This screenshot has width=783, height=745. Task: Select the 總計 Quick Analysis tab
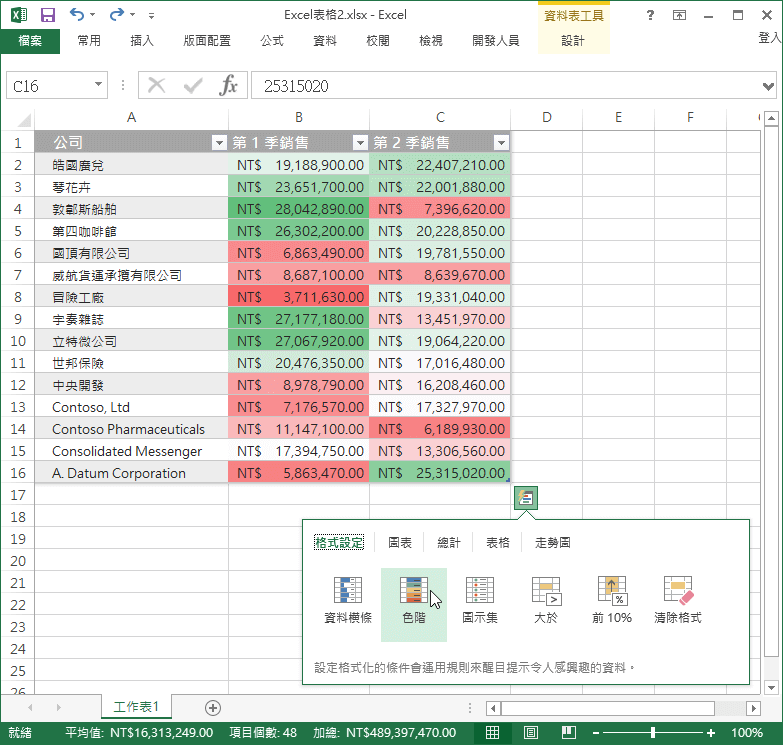(x=448, y=542)
